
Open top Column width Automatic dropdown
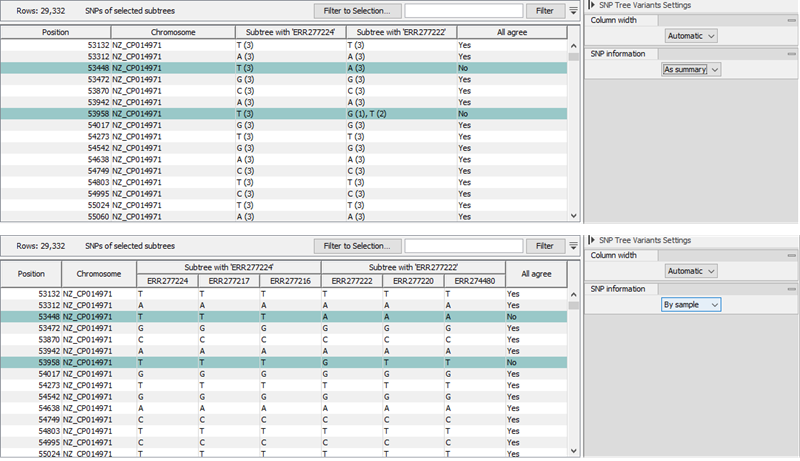691,36
